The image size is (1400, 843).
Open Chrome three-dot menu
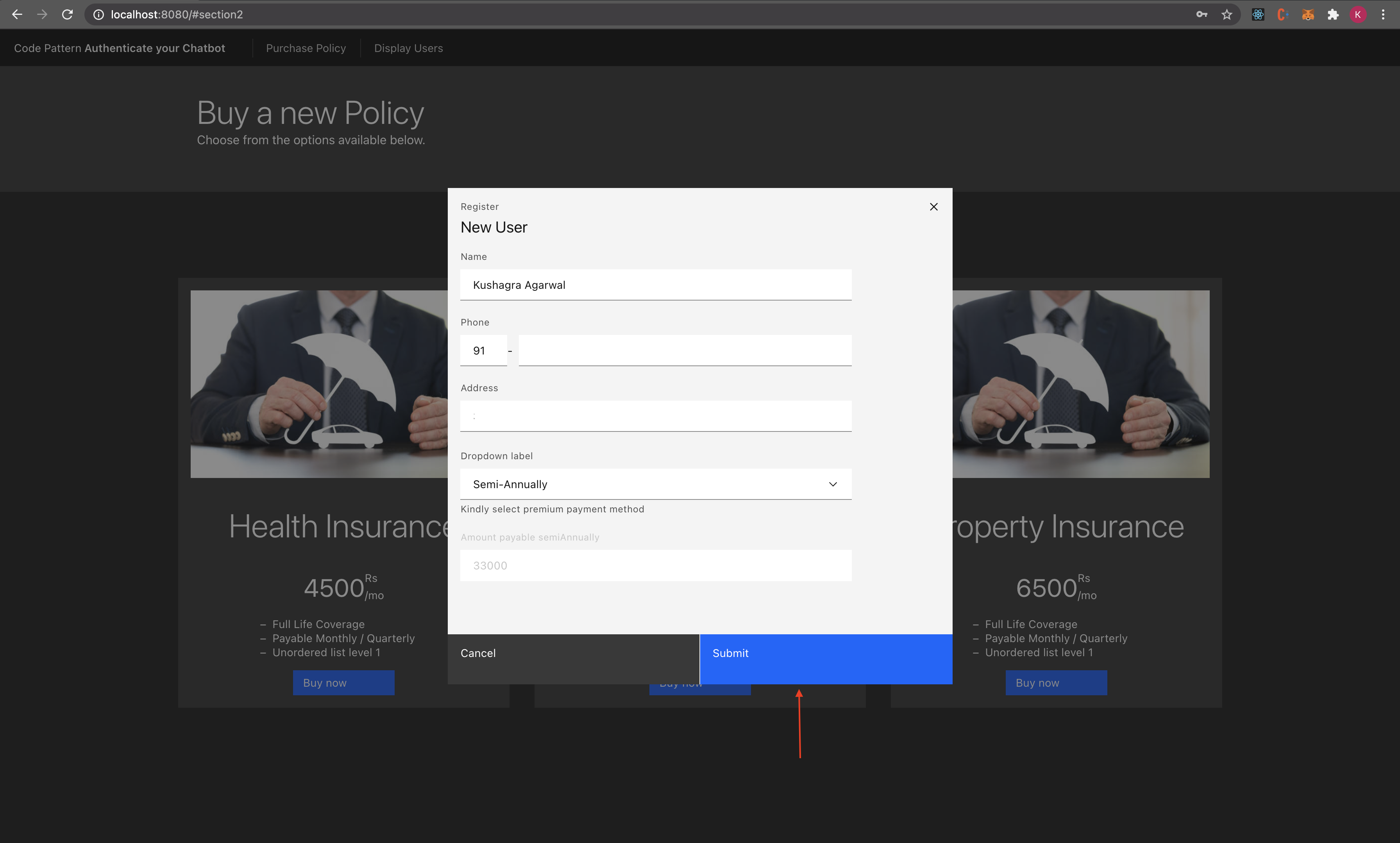1383,15
